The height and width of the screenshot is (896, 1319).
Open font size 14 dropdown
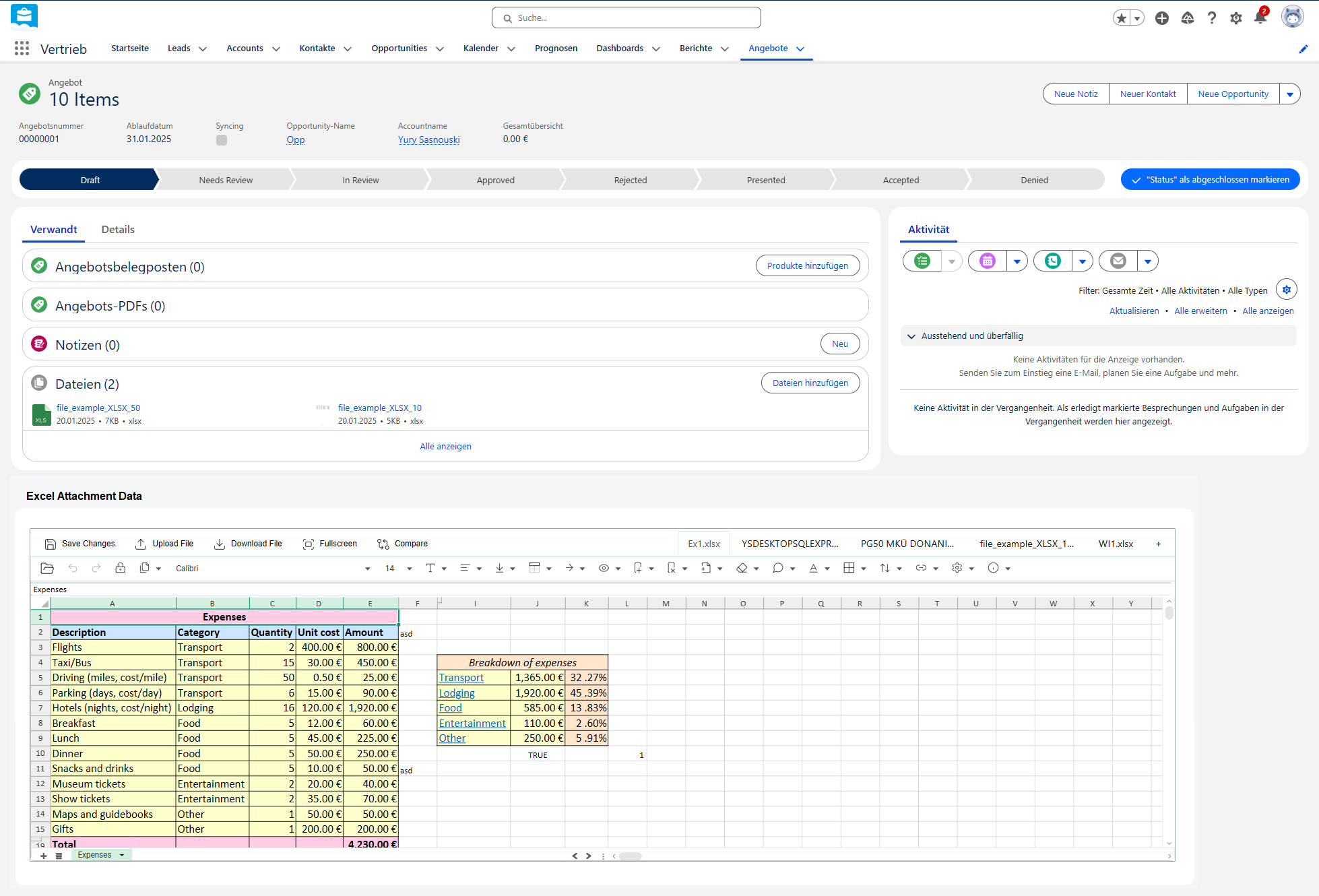[409, 569]
